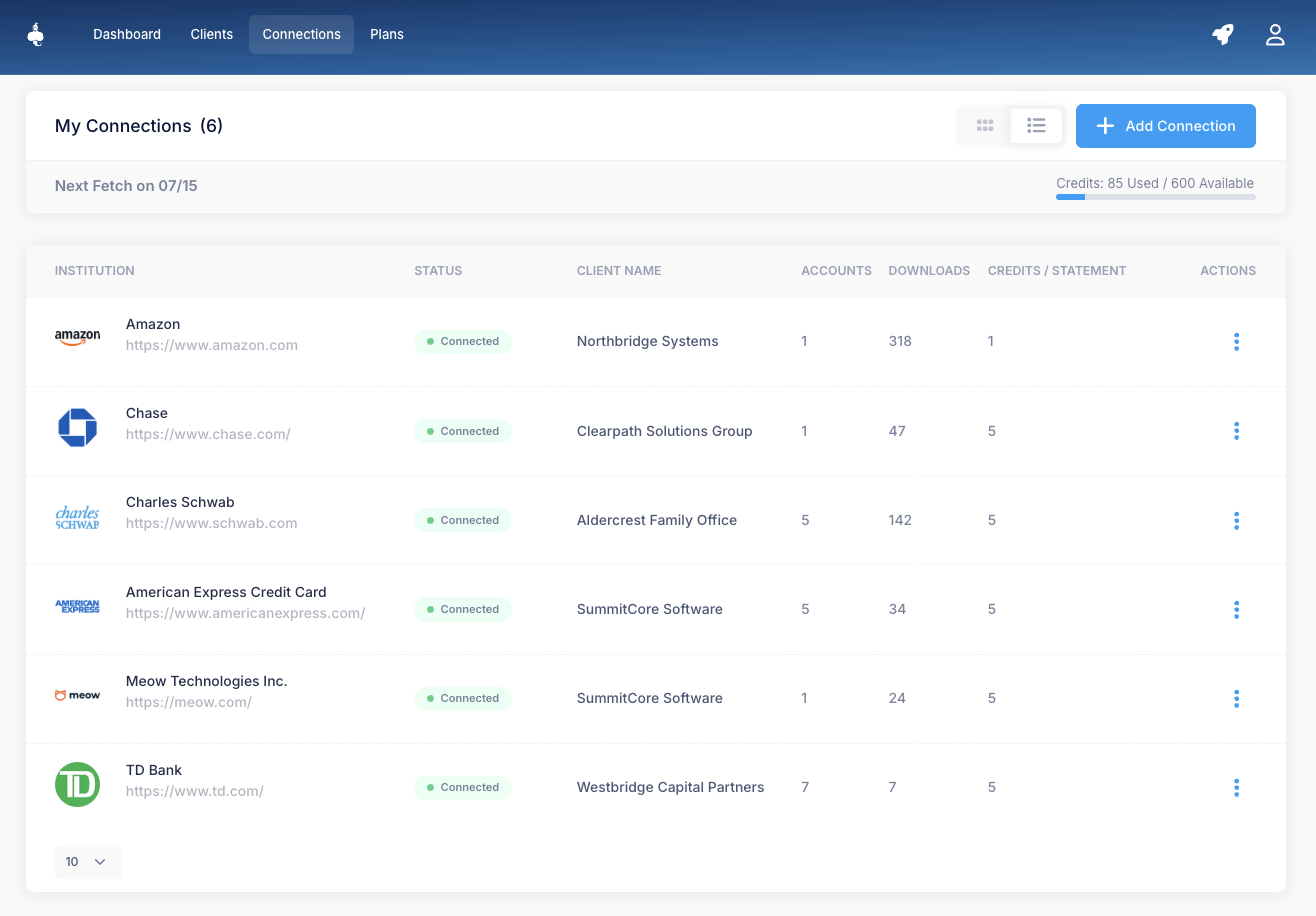The height and width of the screenshot is (916, 1316).
Task: Open the https://www.chase.com/ link
Action: click(x=208, y=434)
